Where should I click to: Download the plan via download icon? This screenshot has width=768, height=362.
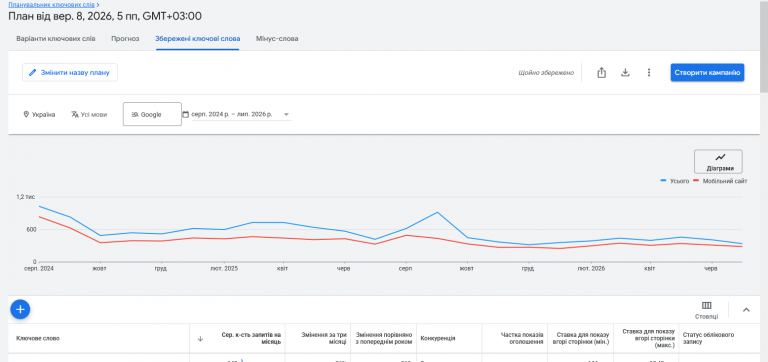(625, 72)
